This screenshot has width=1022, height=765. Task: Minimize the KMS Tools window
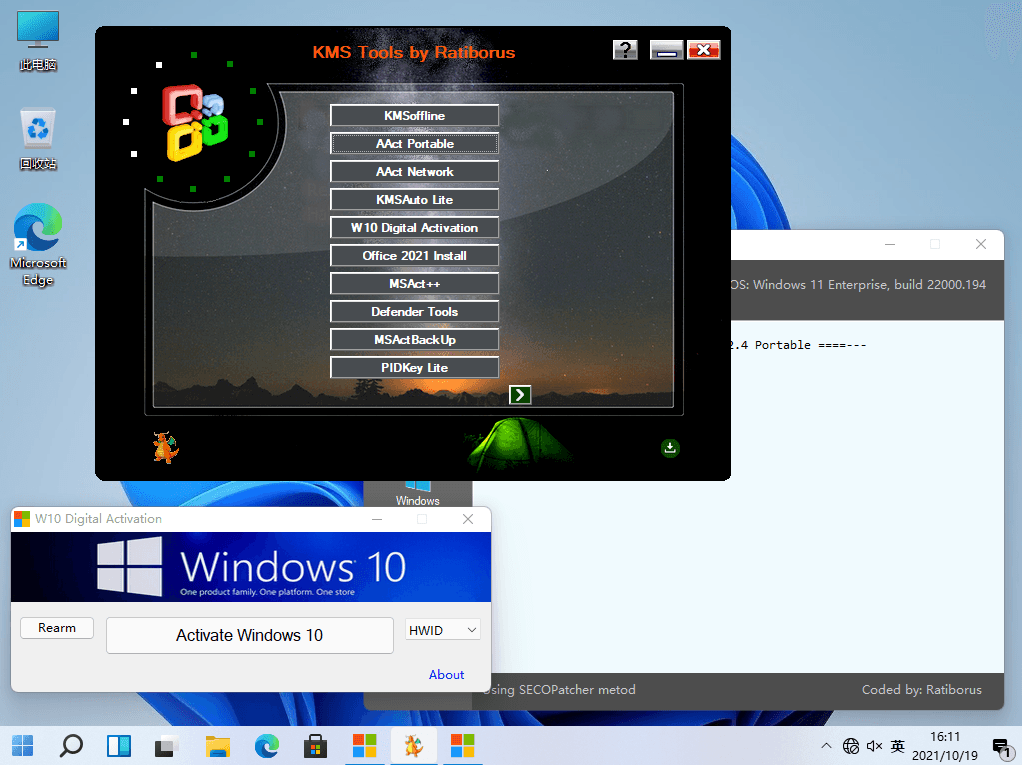[666, 50]
